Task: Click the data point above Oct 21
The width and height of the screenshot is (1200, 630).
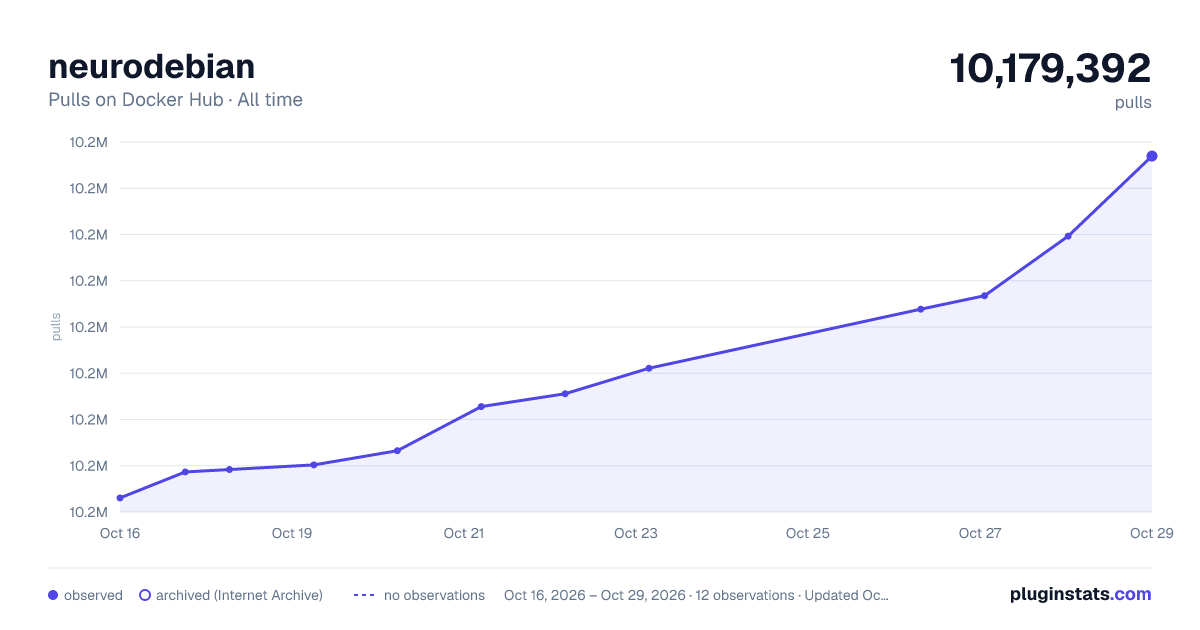Action: [x=481, y=407]
